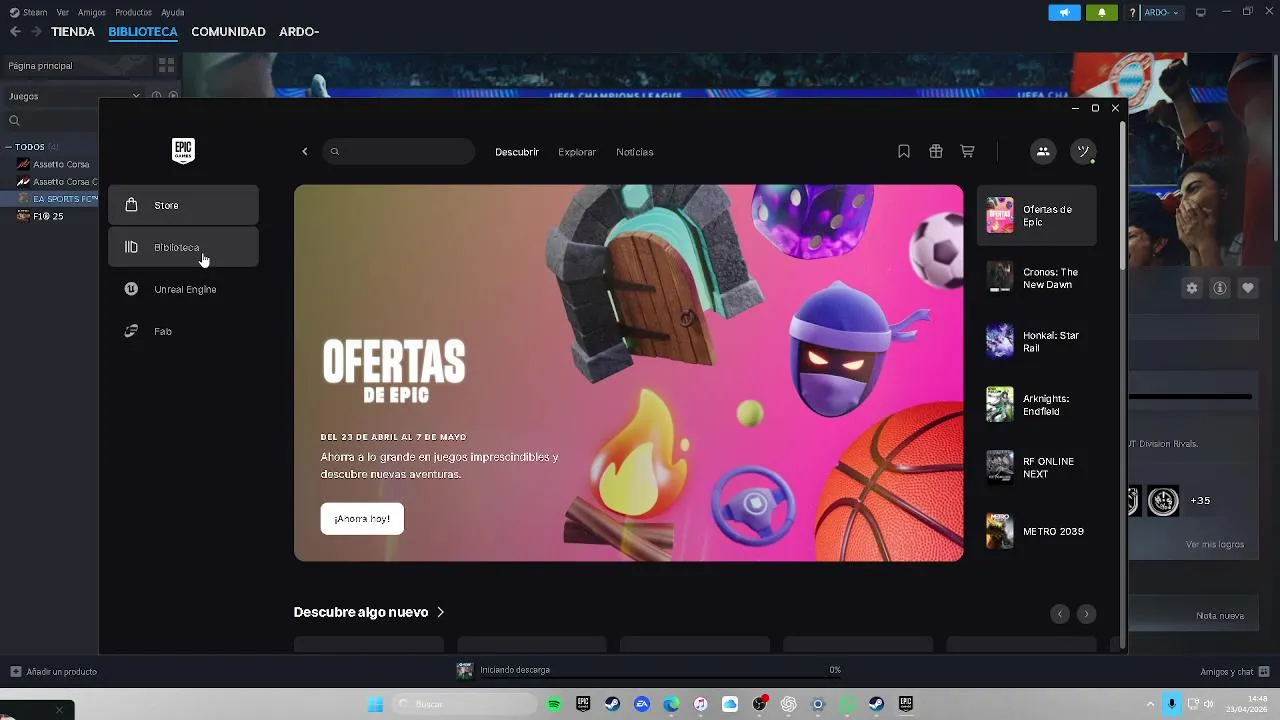Open Fab marketplace in sidebar
Image resolution: width=1280 pixels, height=720 pixels.
(x=183, y=331)
